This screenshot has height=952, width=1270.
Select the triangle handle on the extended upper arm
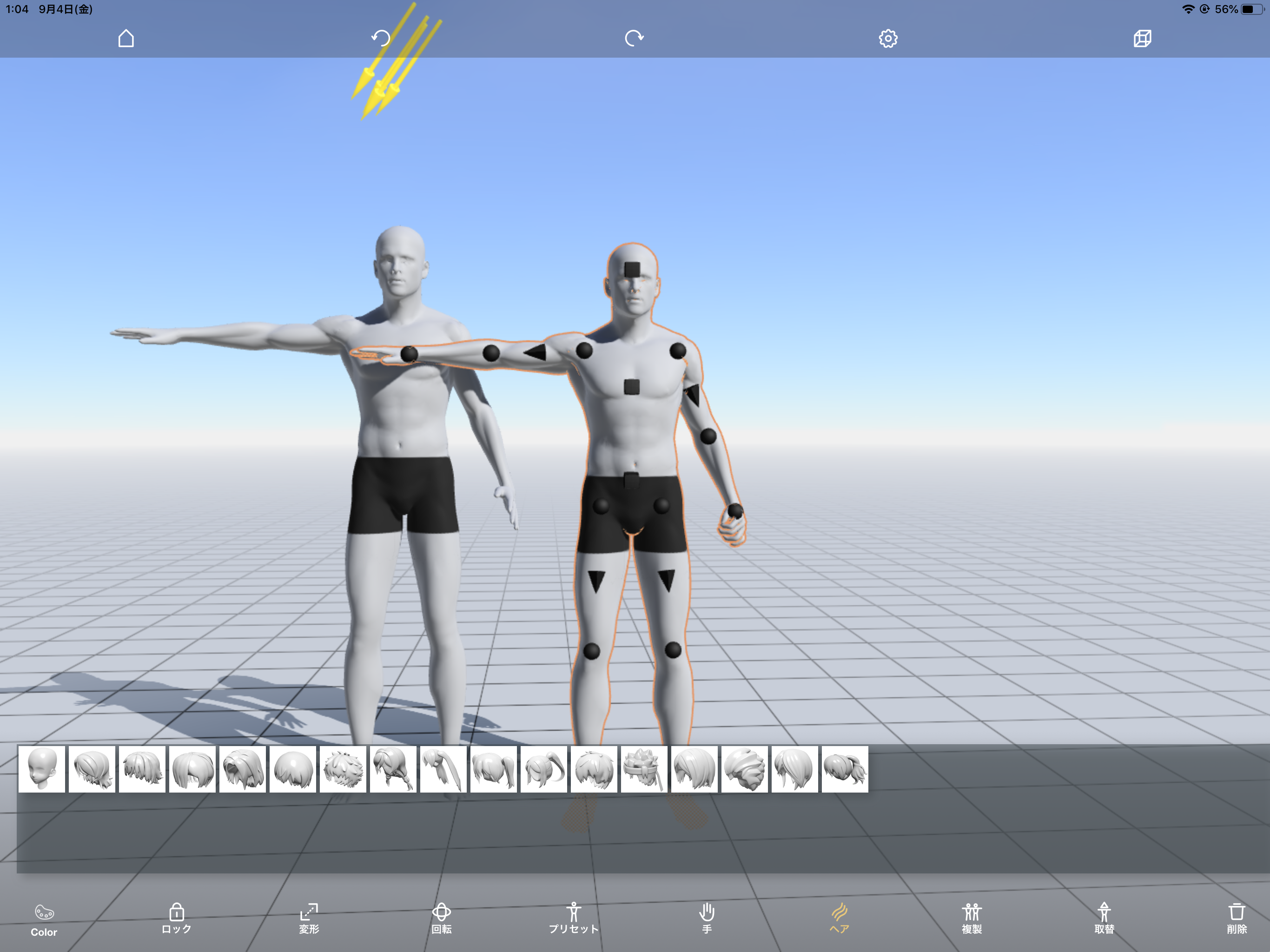[x=535, y=352]
